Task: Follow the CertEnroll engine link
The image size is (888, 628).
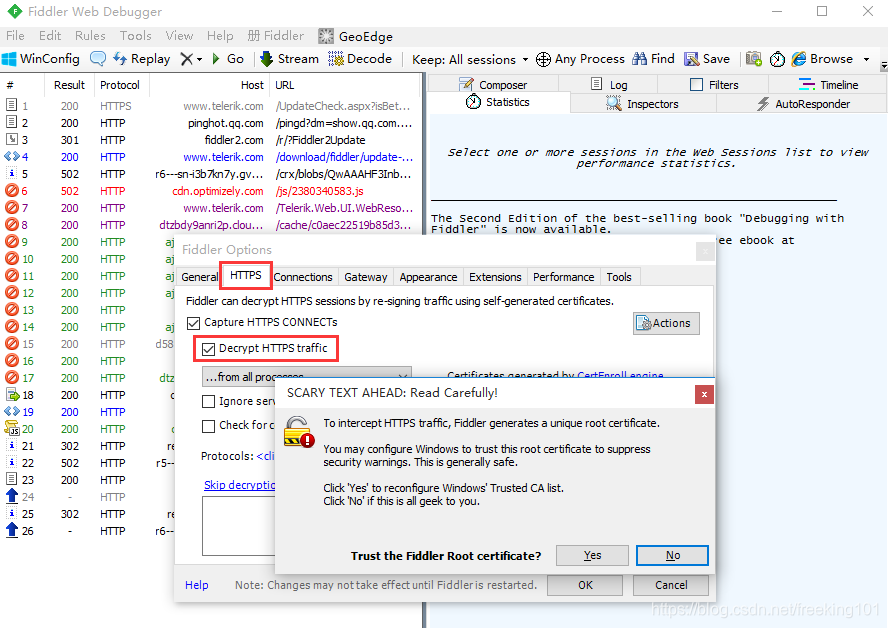Action: point(621,376)
